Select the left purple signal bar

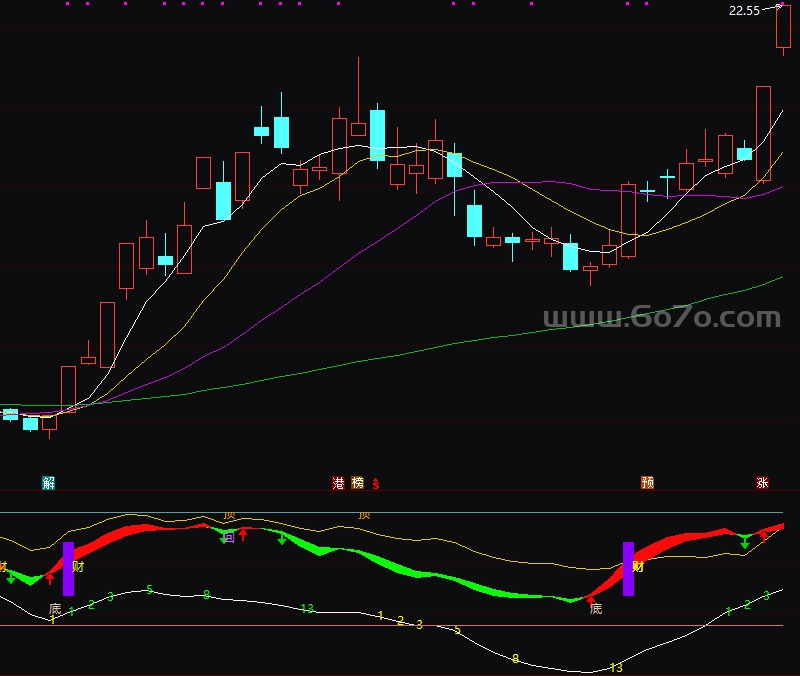tap(68, 568)
